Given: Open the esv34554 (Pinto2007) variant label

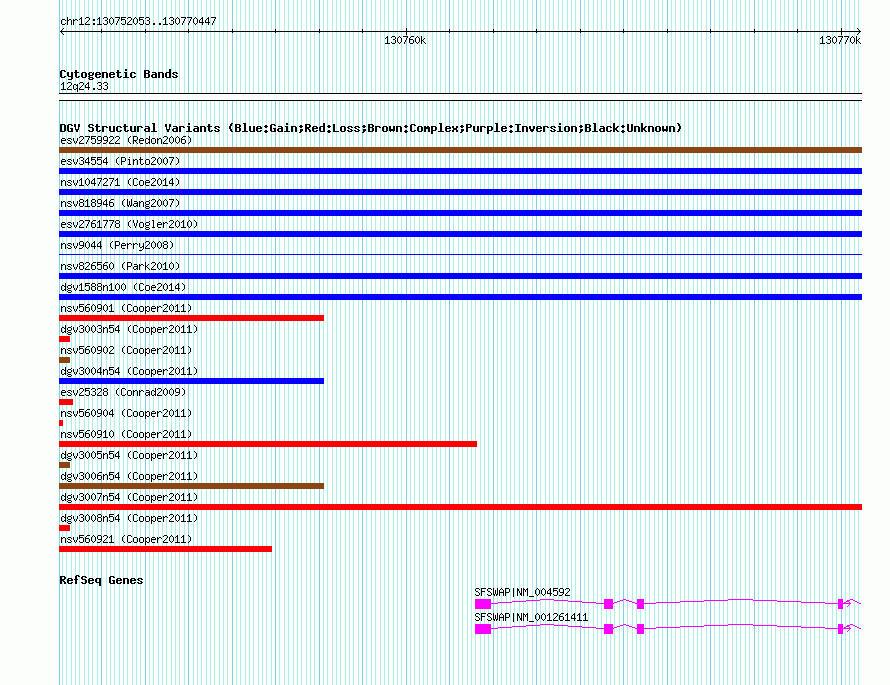Looking at the screenshot, I should coord(120,161).
